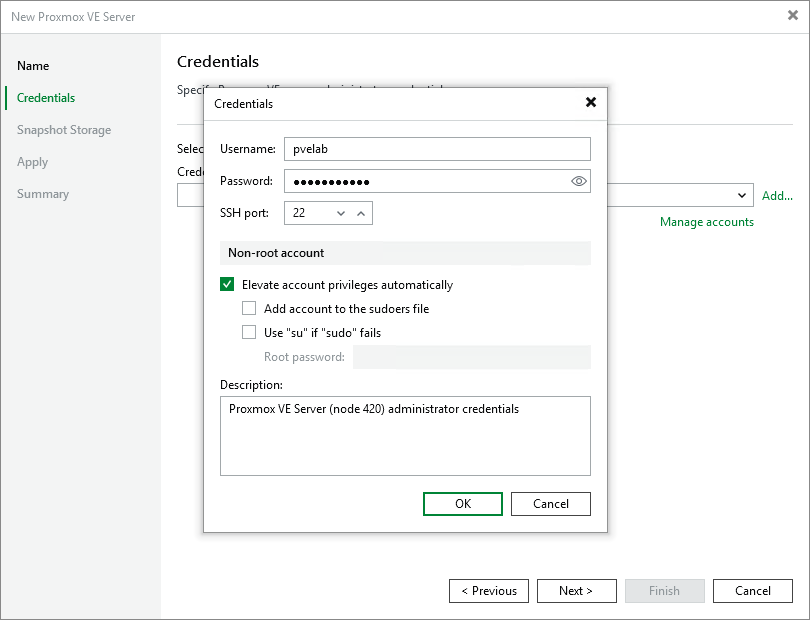Click the Next button to proceed

(x=576, y=590)
